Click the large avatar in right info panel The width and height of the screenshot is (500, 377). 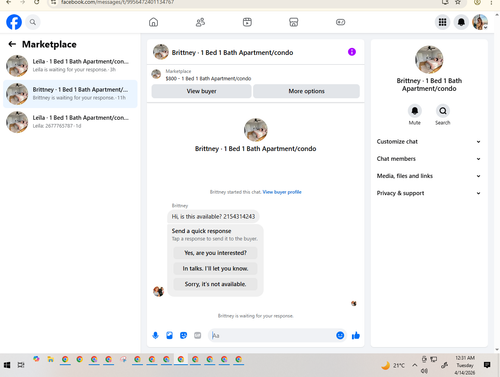(429, 60)
